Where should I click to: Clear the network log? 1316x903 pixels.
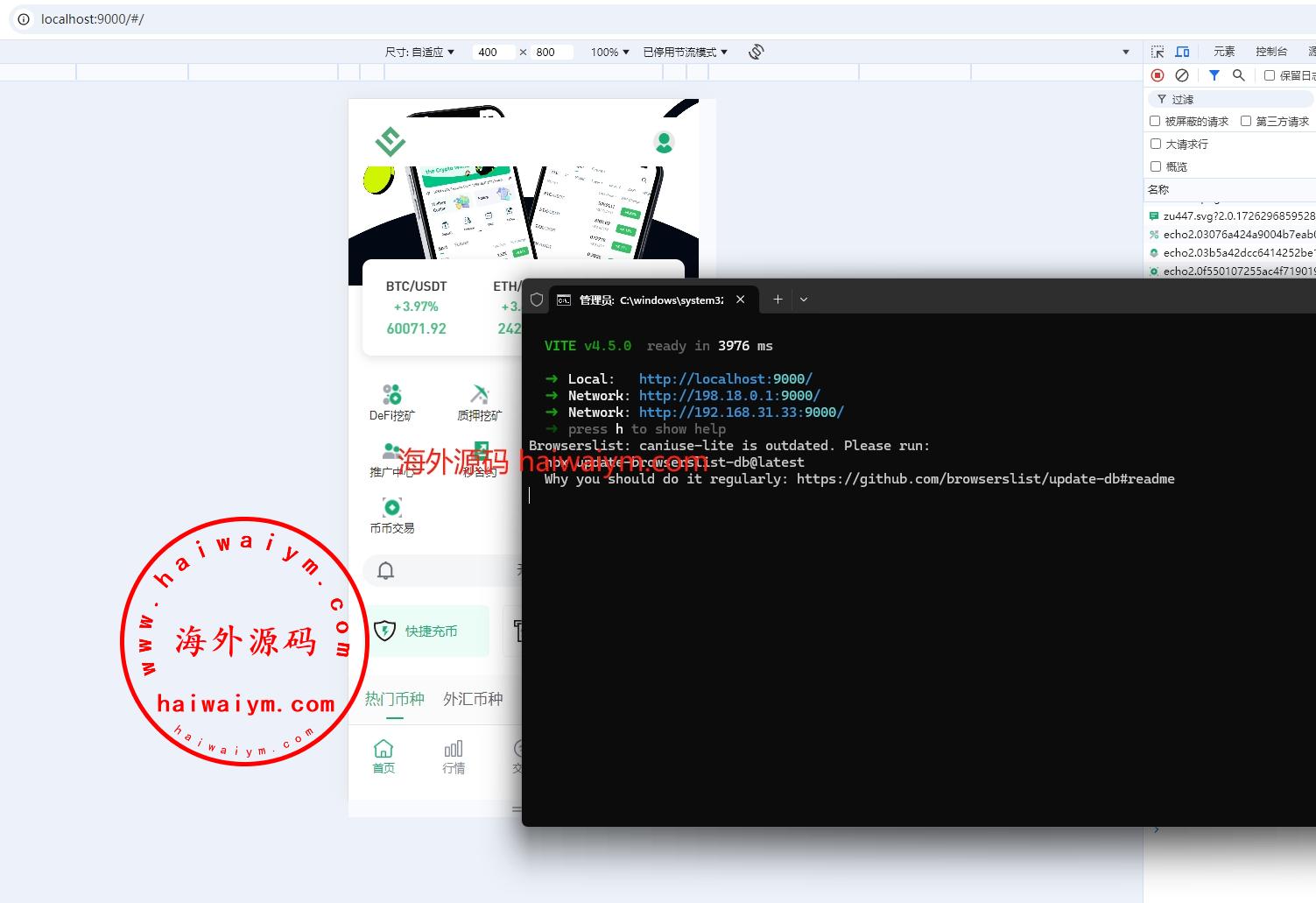click(1182, 75)
